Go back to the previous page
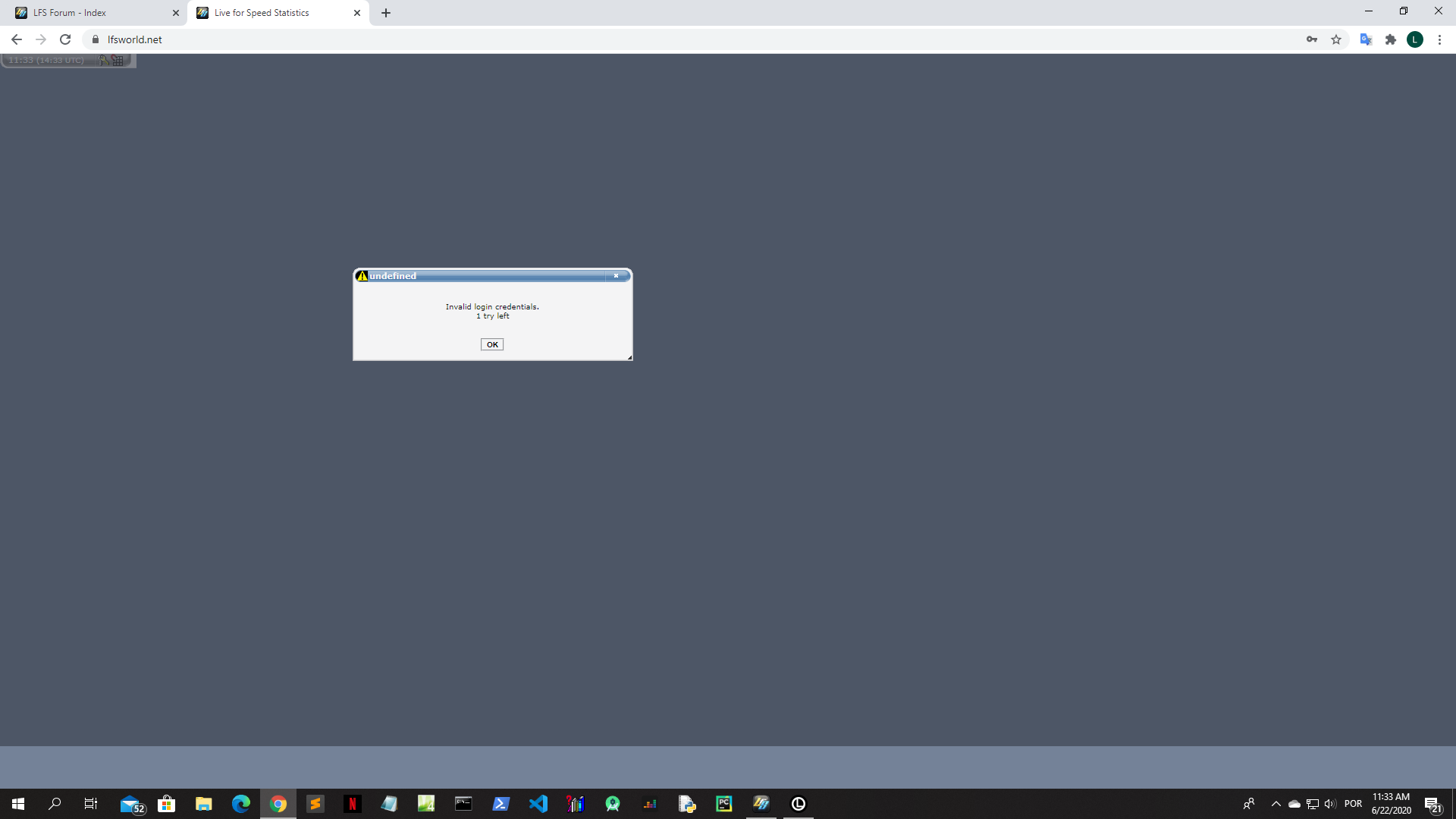 [x=17, y=39]
